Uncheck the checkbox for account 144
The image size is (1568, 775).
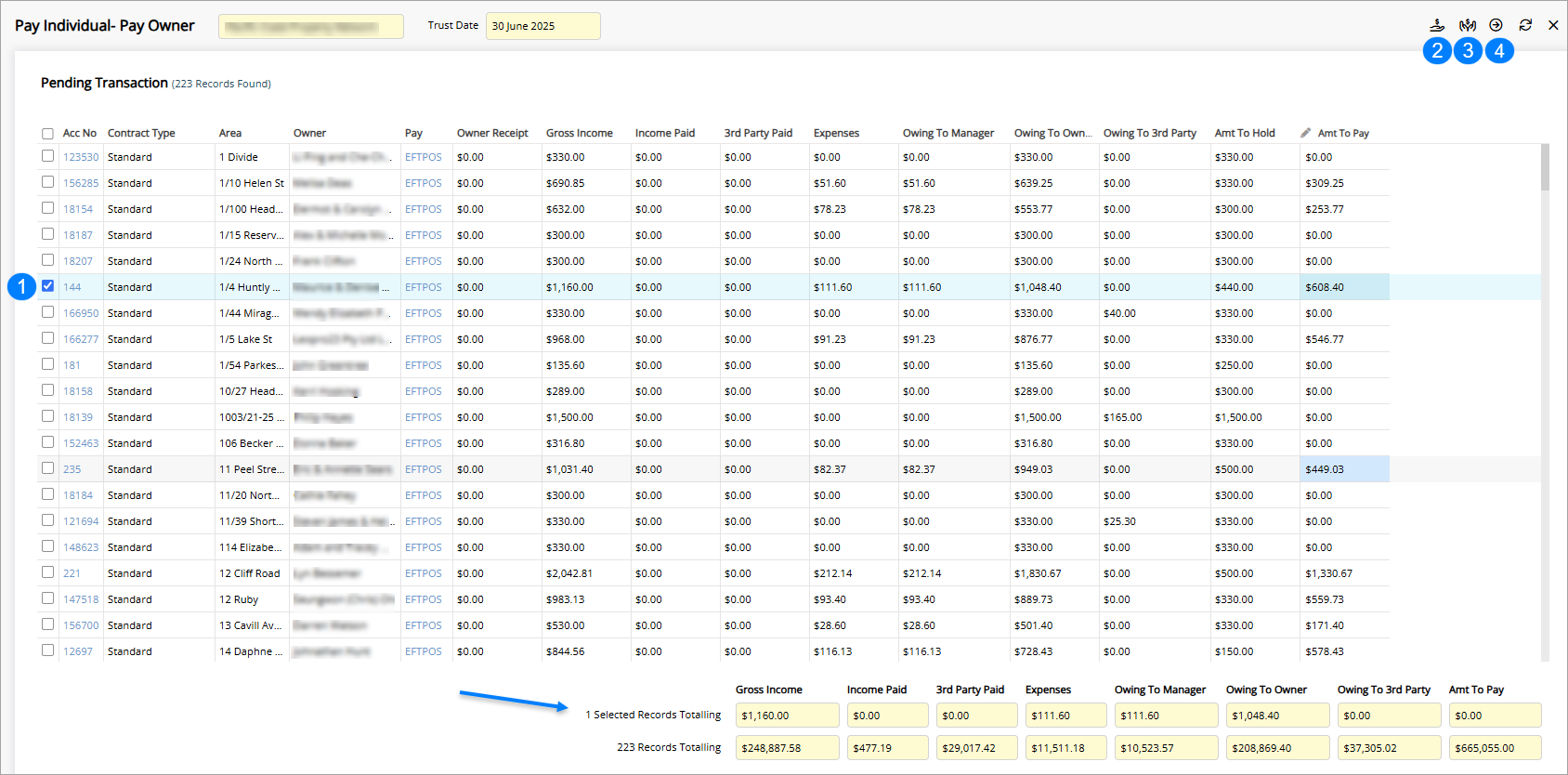pos(47,286)
